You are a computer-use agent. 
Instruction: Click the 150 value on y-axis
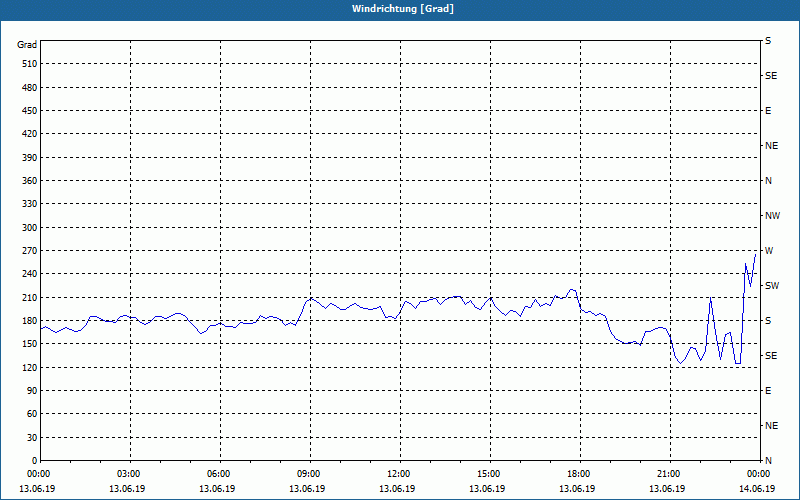(30, 343)
